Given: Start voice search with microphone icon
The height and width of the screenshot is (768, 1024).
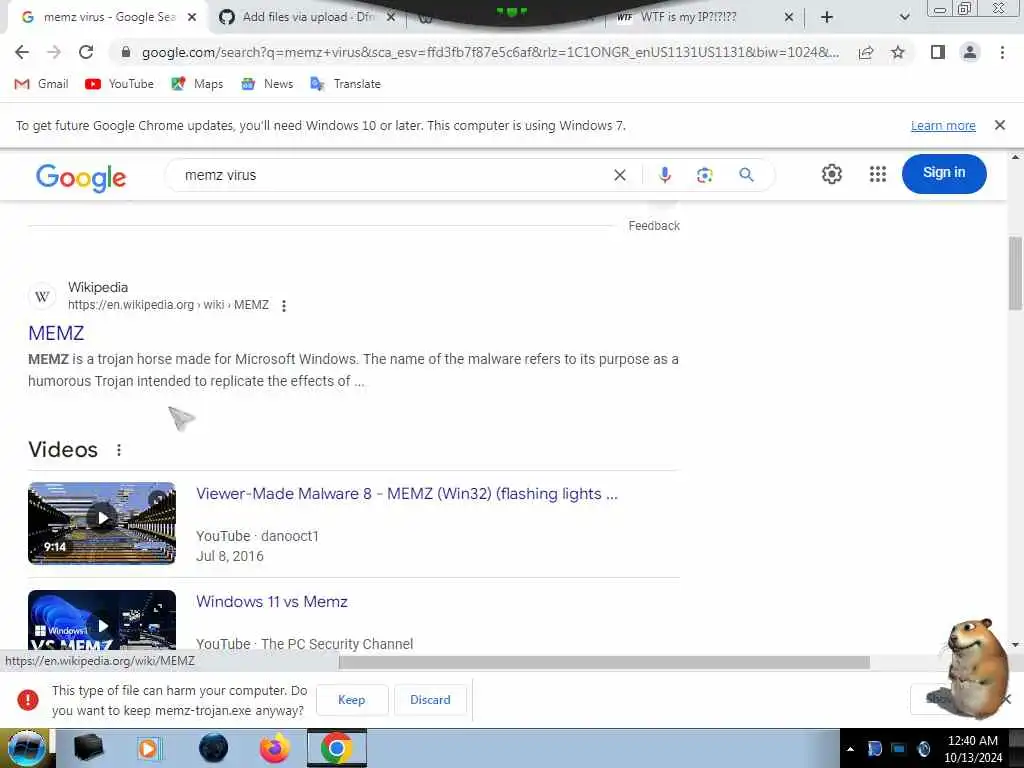Looking at the screenshot, I should coord(664,175).
